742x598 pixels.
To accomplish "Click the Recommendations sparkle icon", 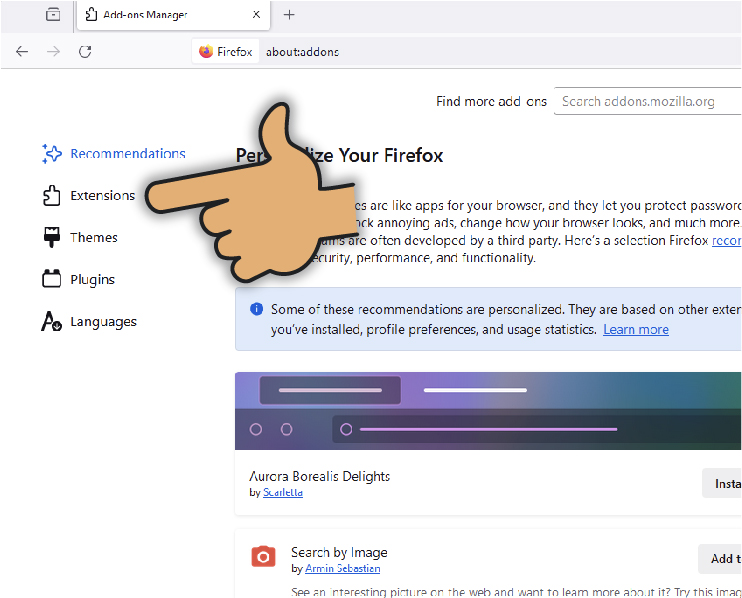I will click(x=52, y=154).
